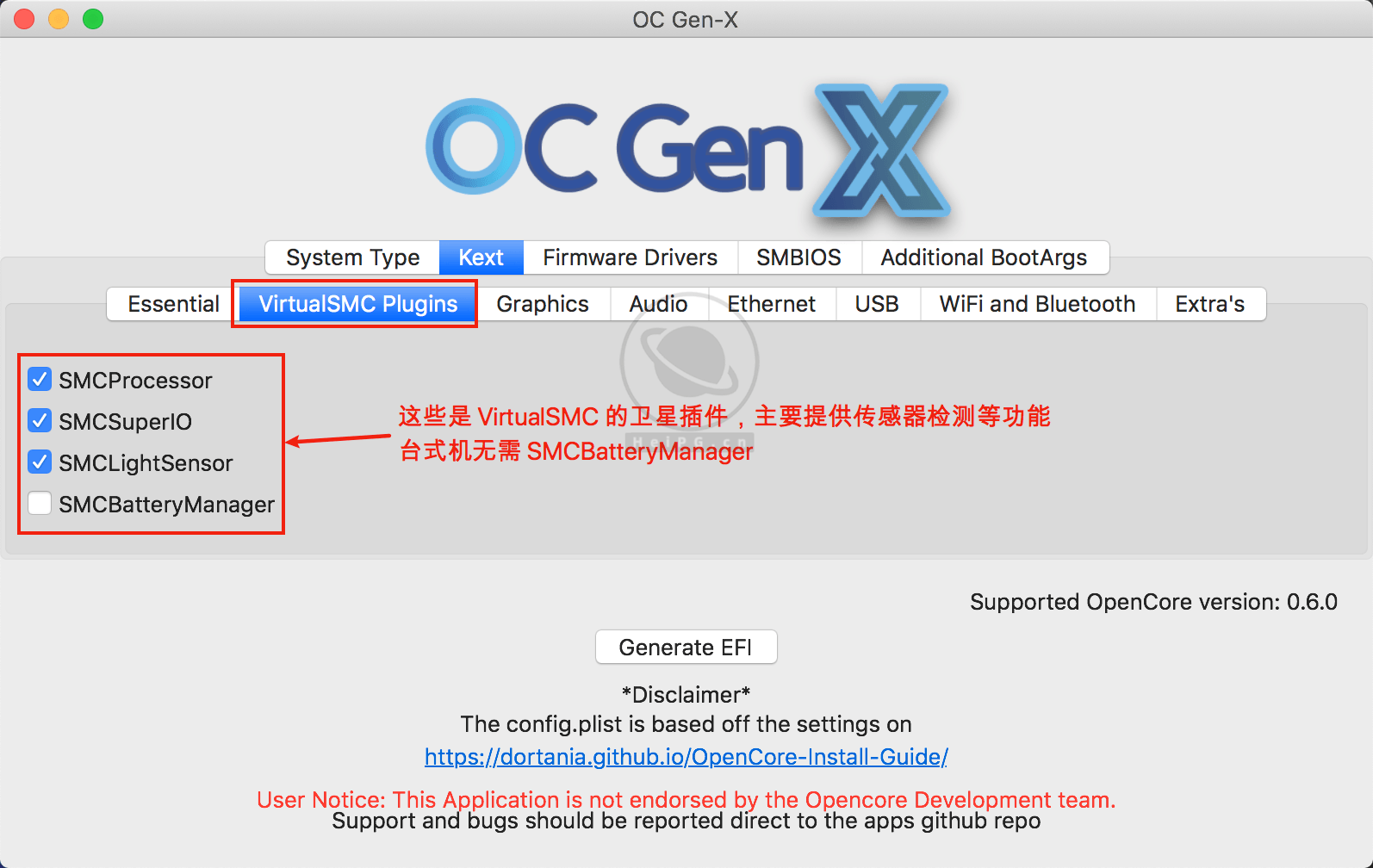Click the green fullscreen window button
Image resolution: width=1373 pixels, height=868 pixels.
[93, 19]
